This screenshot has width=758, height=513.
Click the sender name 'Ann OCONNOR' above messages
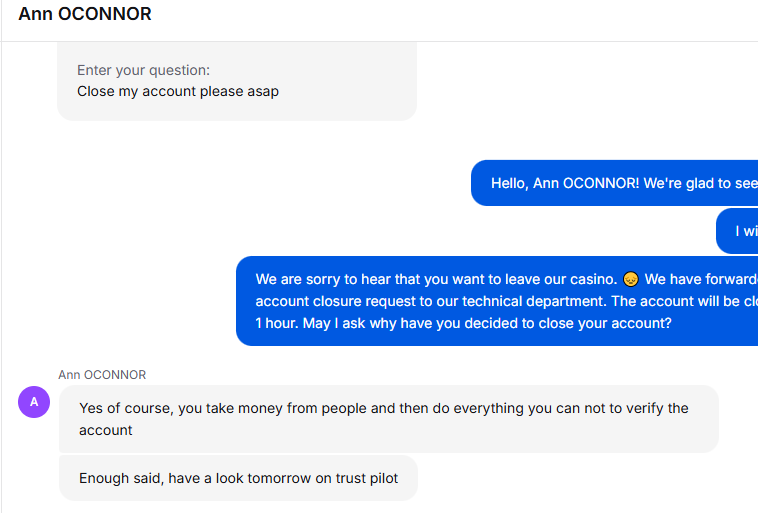coord(102,375)
